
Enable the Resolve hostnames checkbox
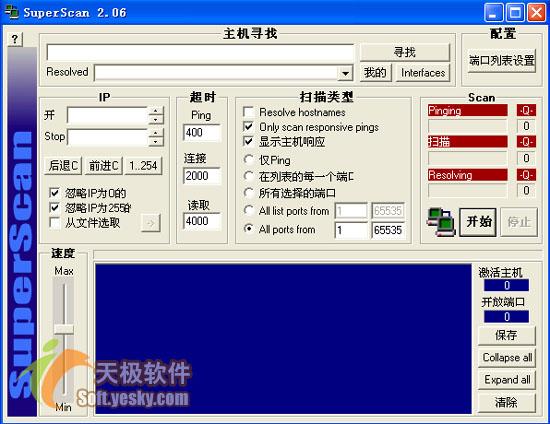pos(248,112)
